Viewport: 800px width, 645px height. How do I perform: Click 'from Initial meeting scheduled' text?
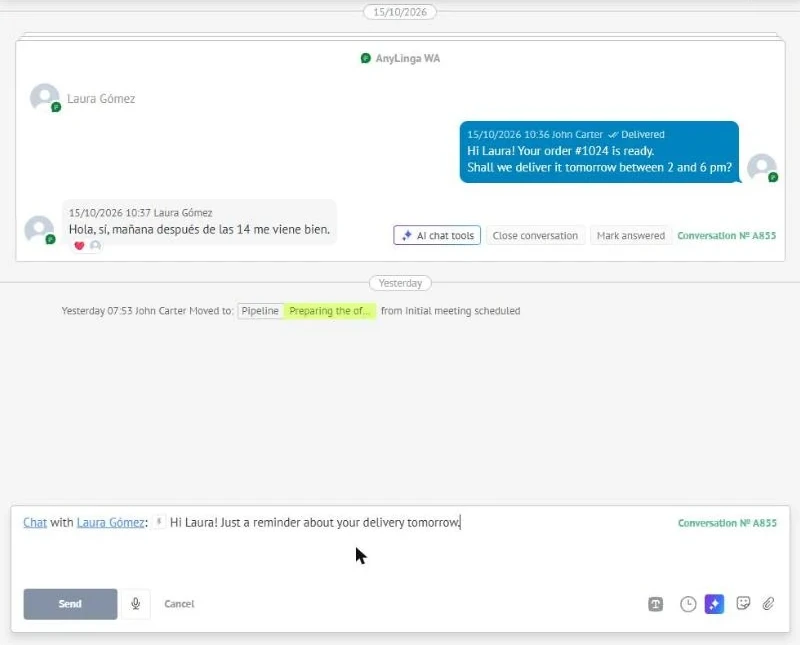coord(451,311)
